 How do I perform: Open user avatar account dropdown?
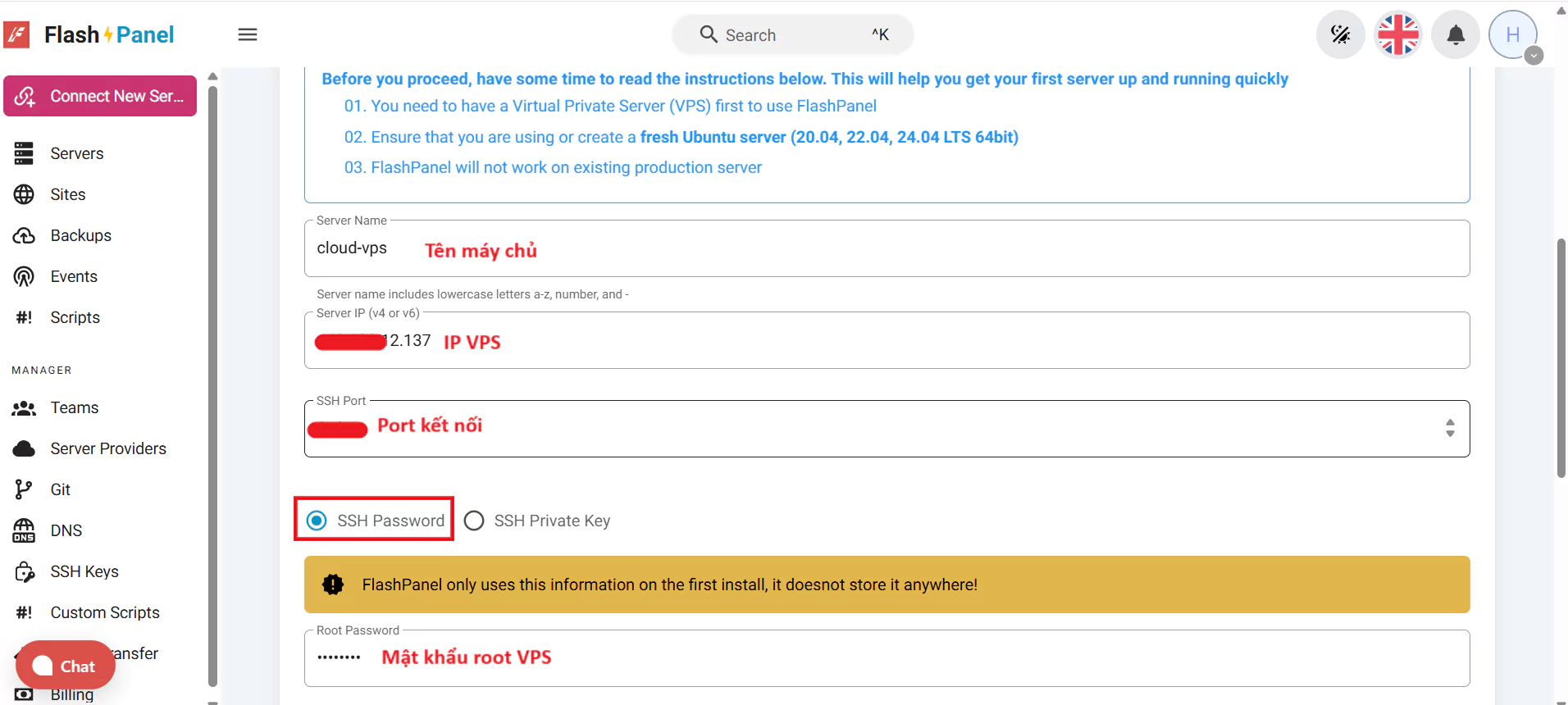[1514, 34]
